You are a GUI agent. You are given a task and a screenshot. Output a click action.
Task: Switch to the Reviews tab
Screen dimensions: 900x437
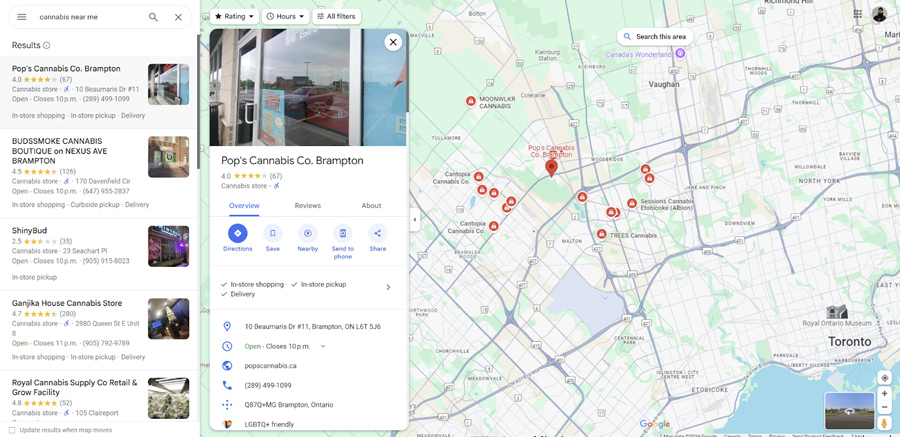coord(308,206)
